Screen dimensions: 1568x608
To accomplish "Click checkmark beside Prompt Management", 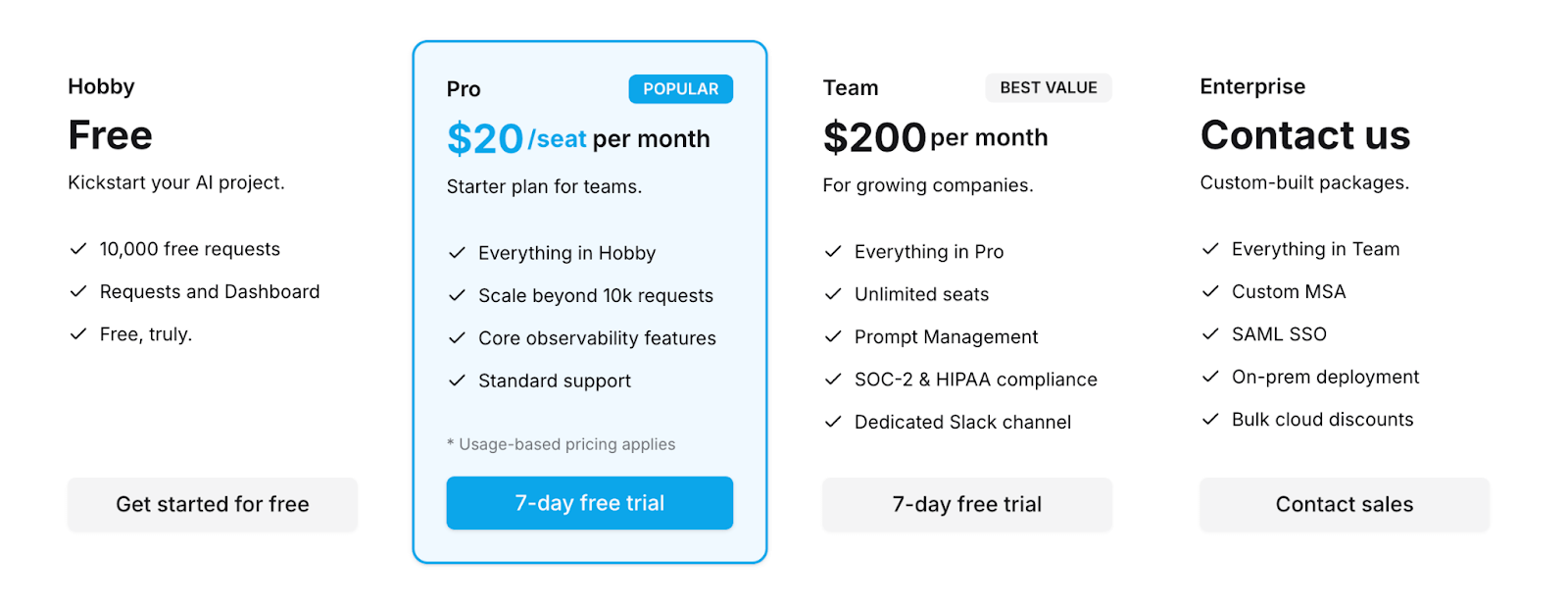I will click(833, 336).
